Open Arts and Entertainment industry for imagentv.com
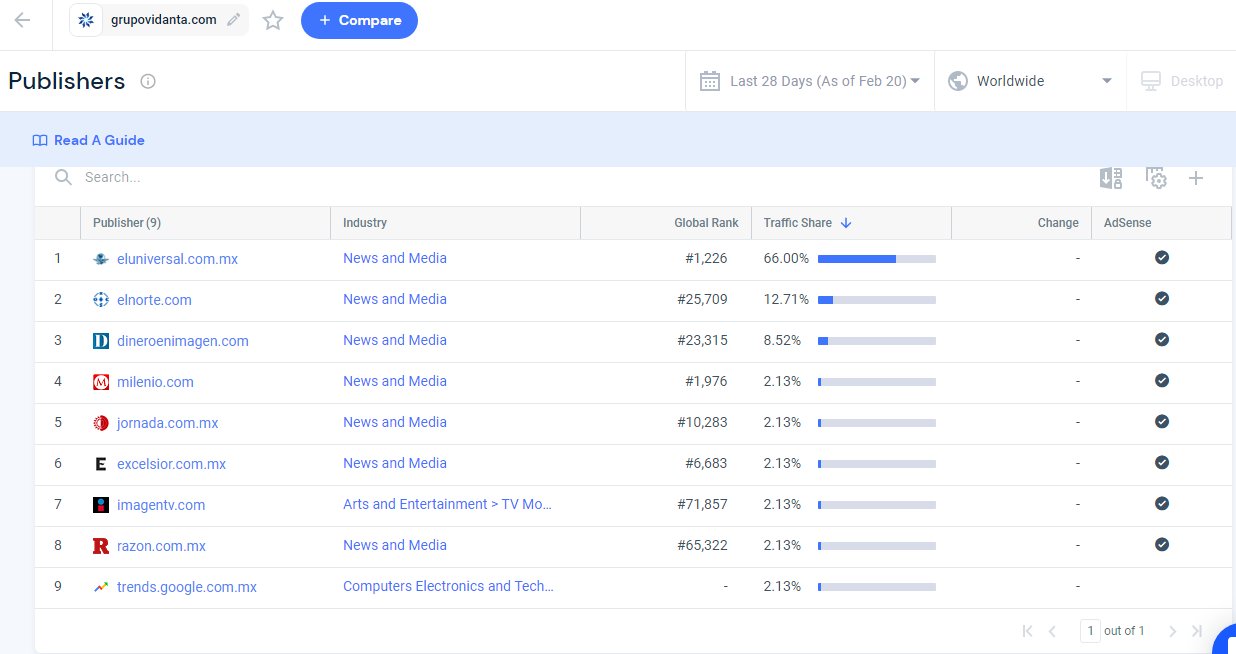1236x654 pixels. pos(448,504)
